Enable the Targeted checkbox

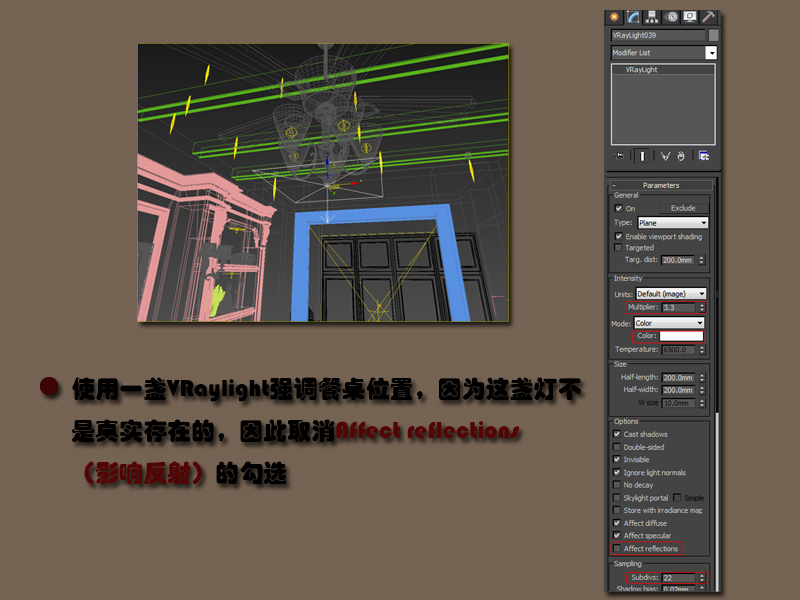(618, 247)
